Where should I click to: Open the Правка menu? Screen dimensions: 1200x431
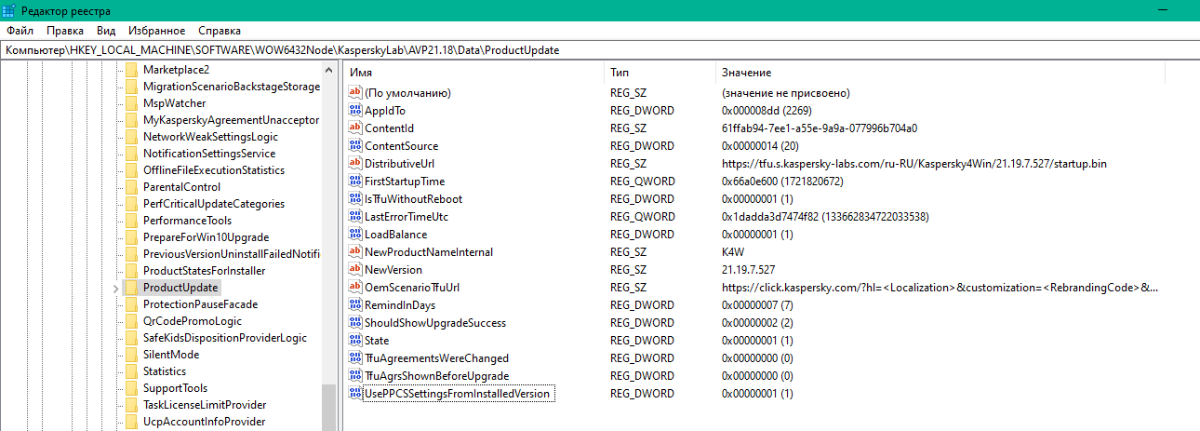[x=65, y=31]
